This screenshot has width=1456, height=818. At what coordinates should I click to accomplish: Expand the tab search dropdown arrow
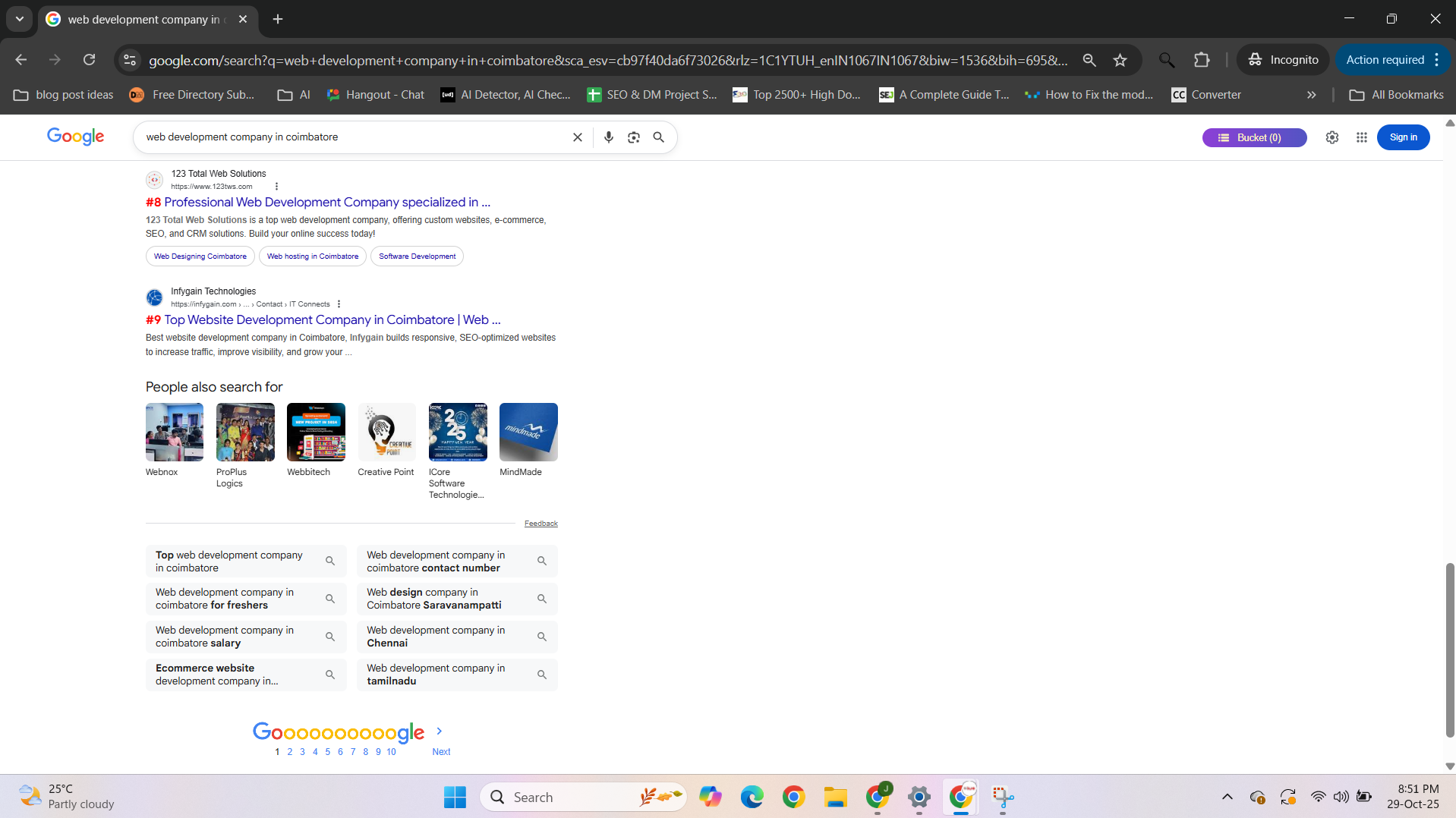point(20,19)
